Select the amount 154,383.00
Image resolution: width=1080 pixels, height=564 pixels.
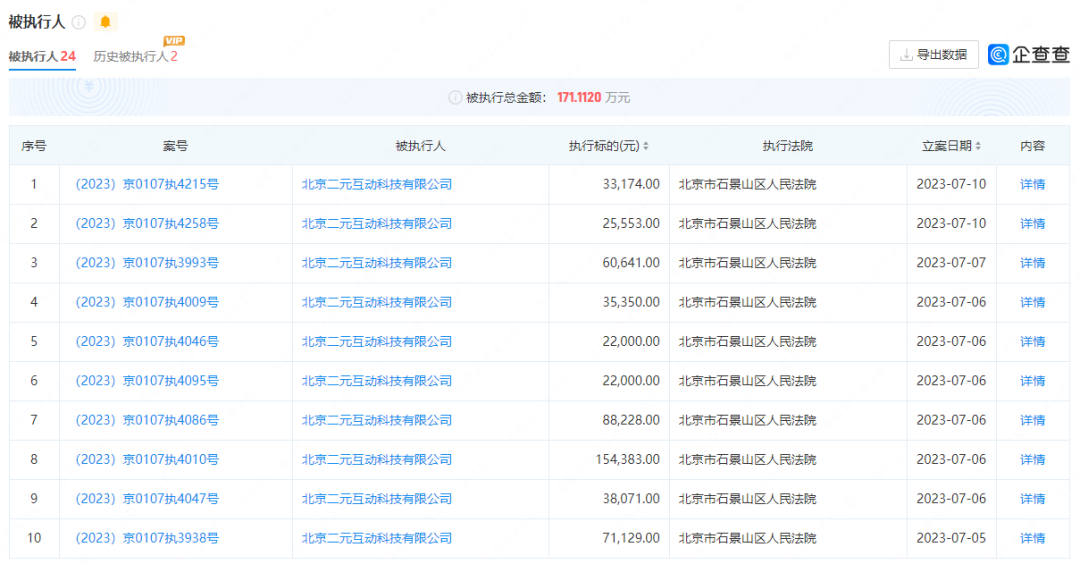click(x=627, y=459)
